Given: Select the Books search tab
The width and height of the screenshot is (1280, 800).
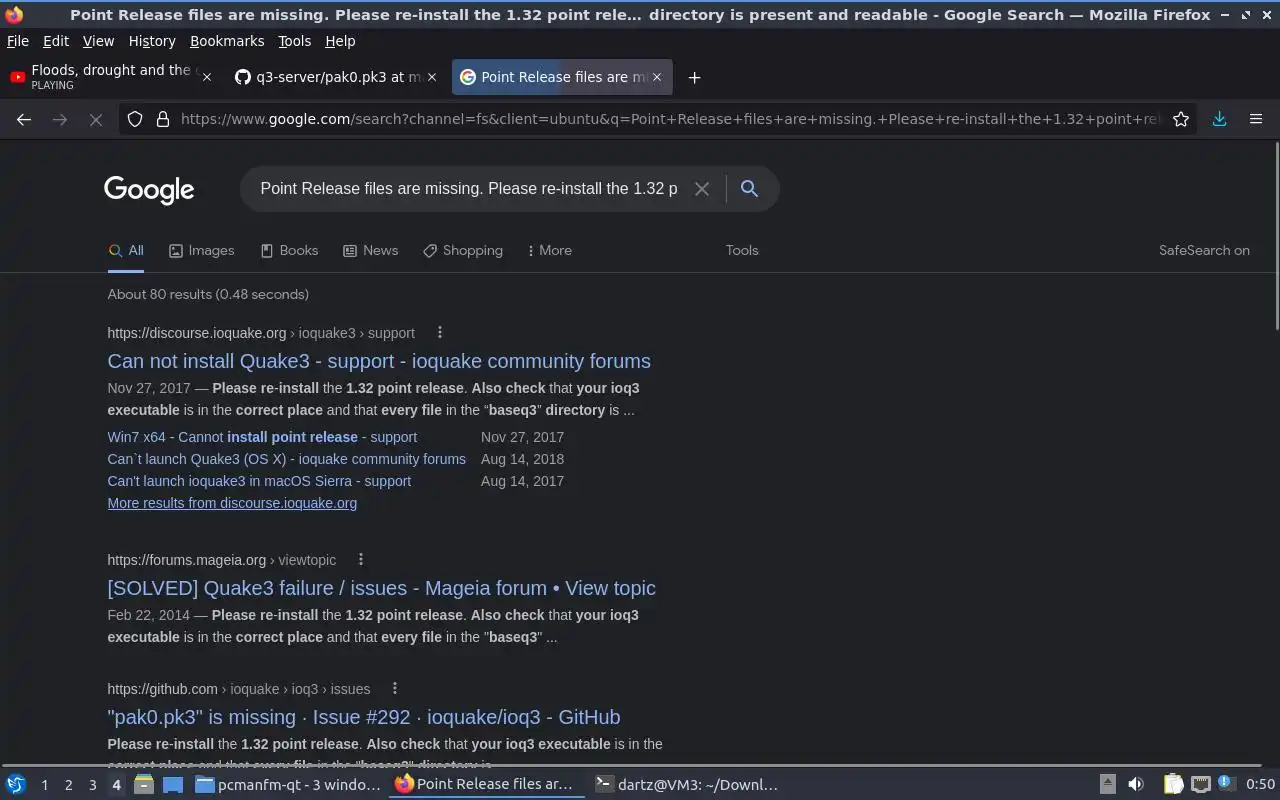Looking at the screenshot, I should (x=290, y=250).
